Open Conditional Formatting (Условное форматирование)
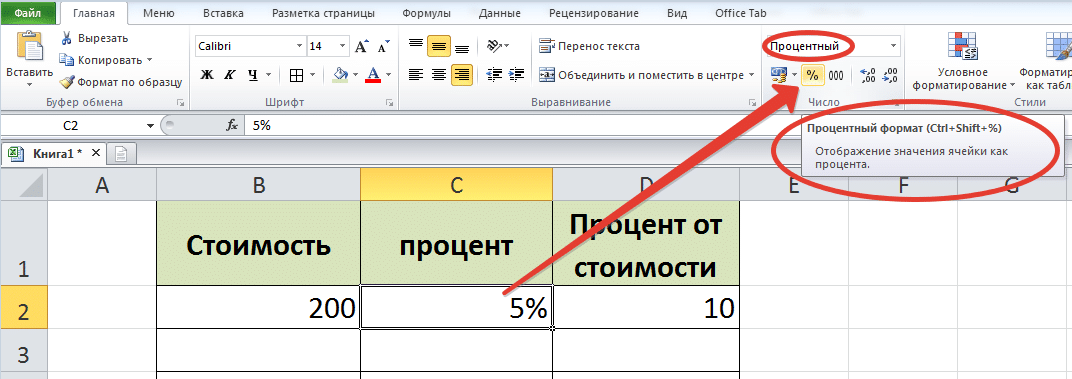 pyautogui.click(x=962, y=62)
